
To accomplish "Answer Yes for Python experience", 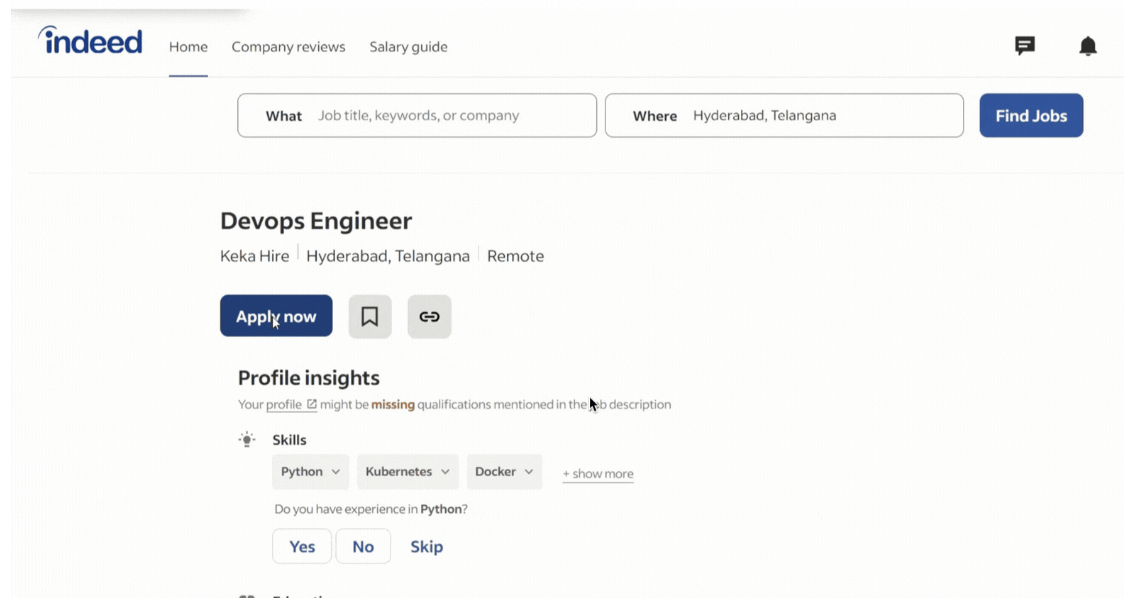I will [302, 547].
